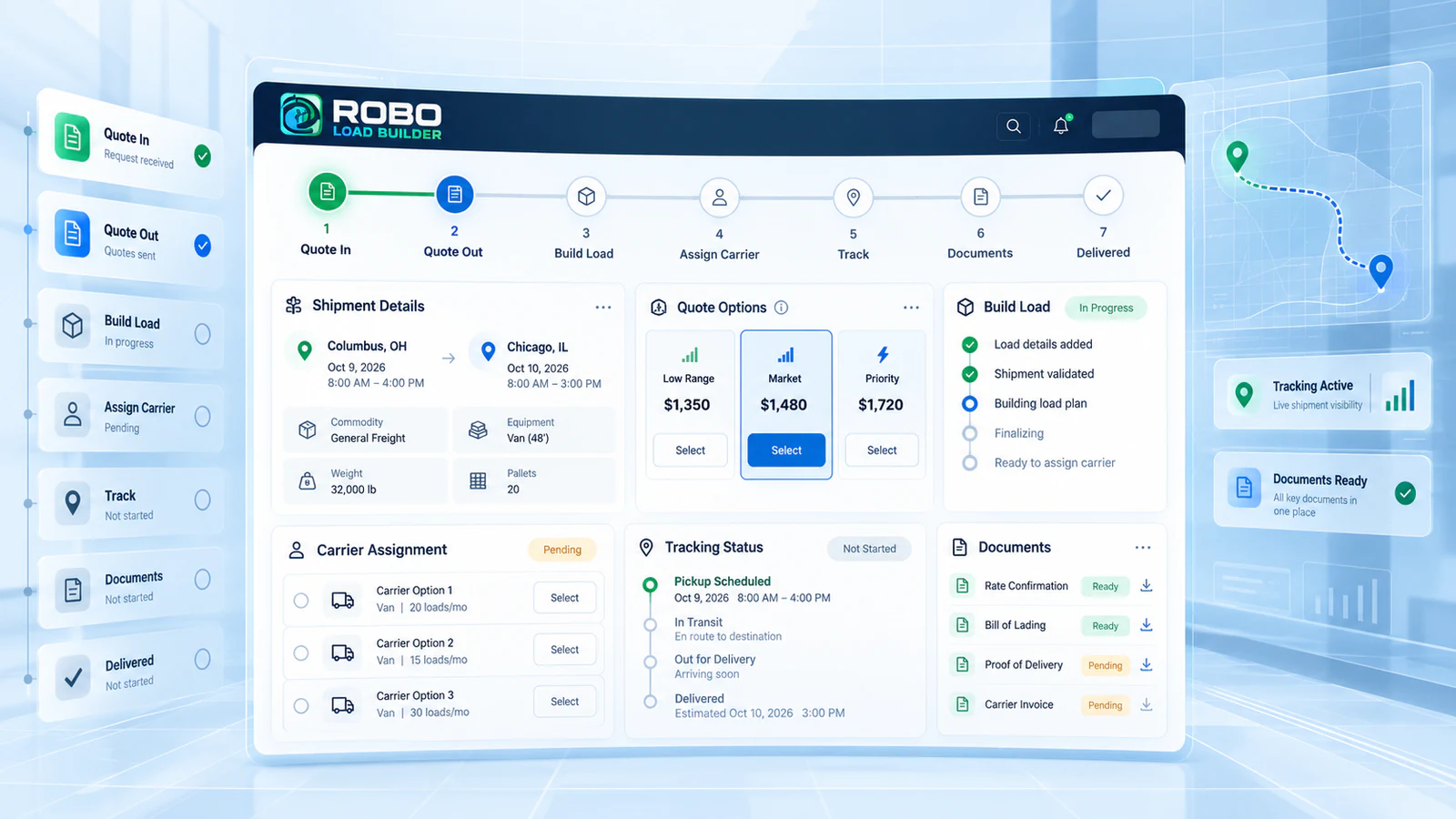Open the Shipment Details more options menu
This screenshot has width=1456, height=819.
pyautogui.click(x=603, y=308)
